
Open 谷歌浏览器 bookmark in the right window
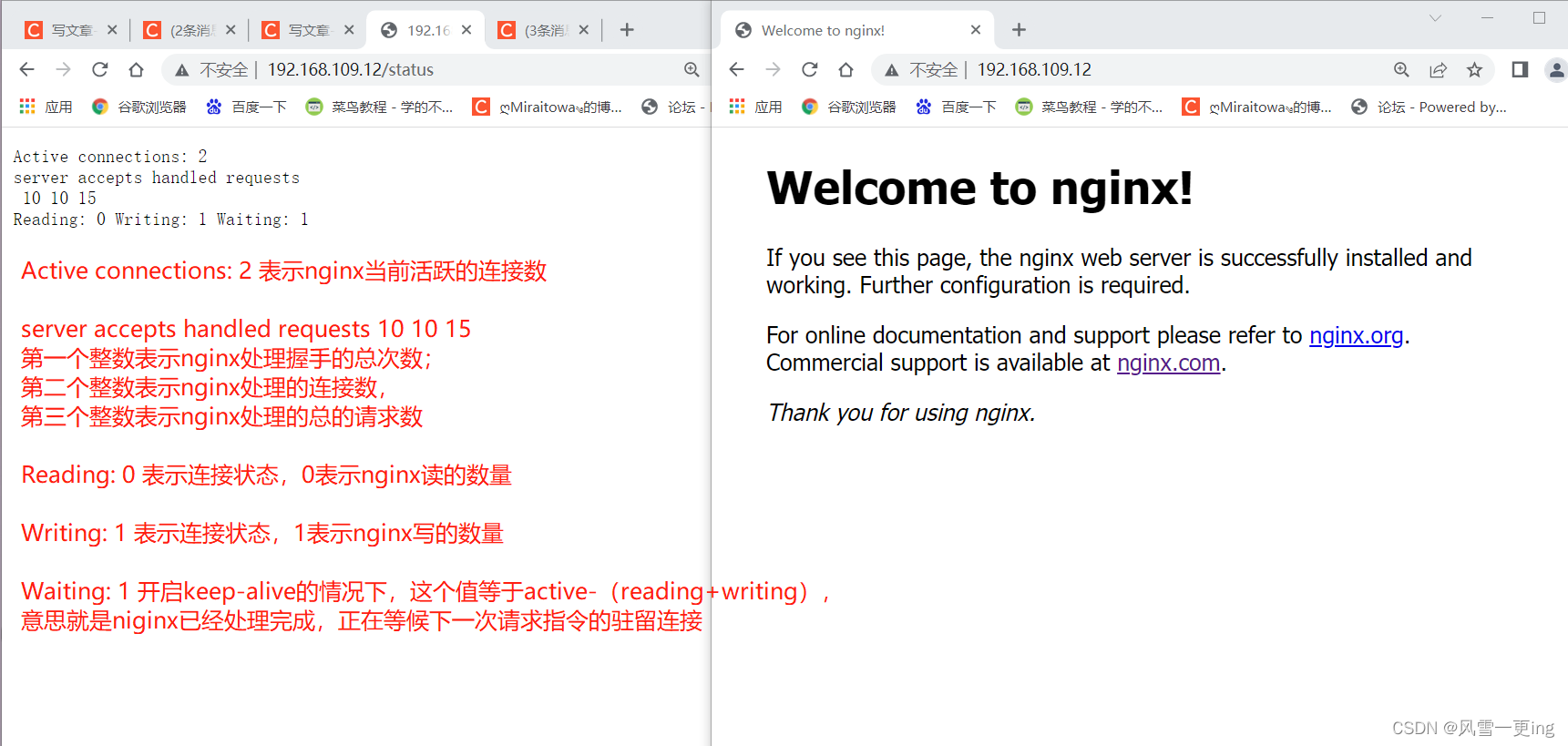[849, 107]
